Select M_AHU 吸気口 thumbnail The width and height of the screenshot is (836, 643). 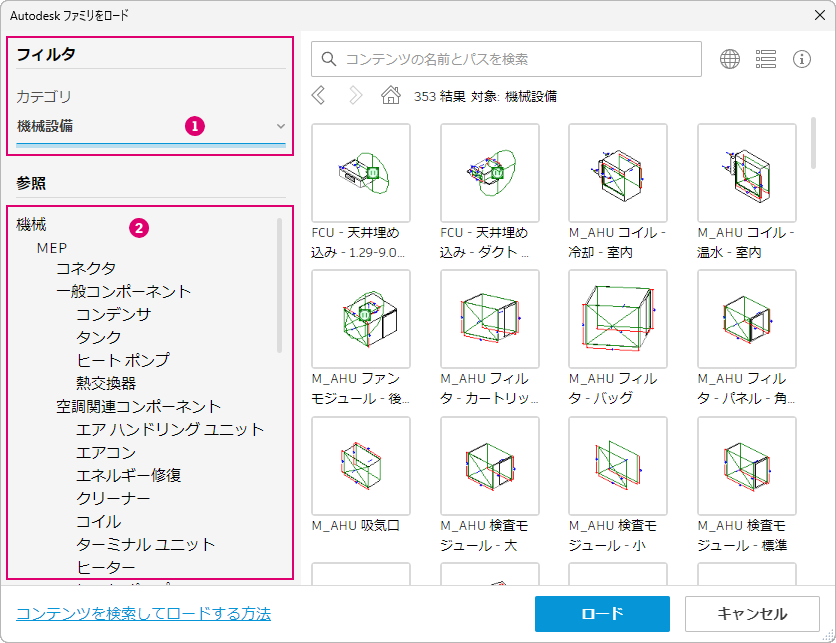click(x=361, y=466)
